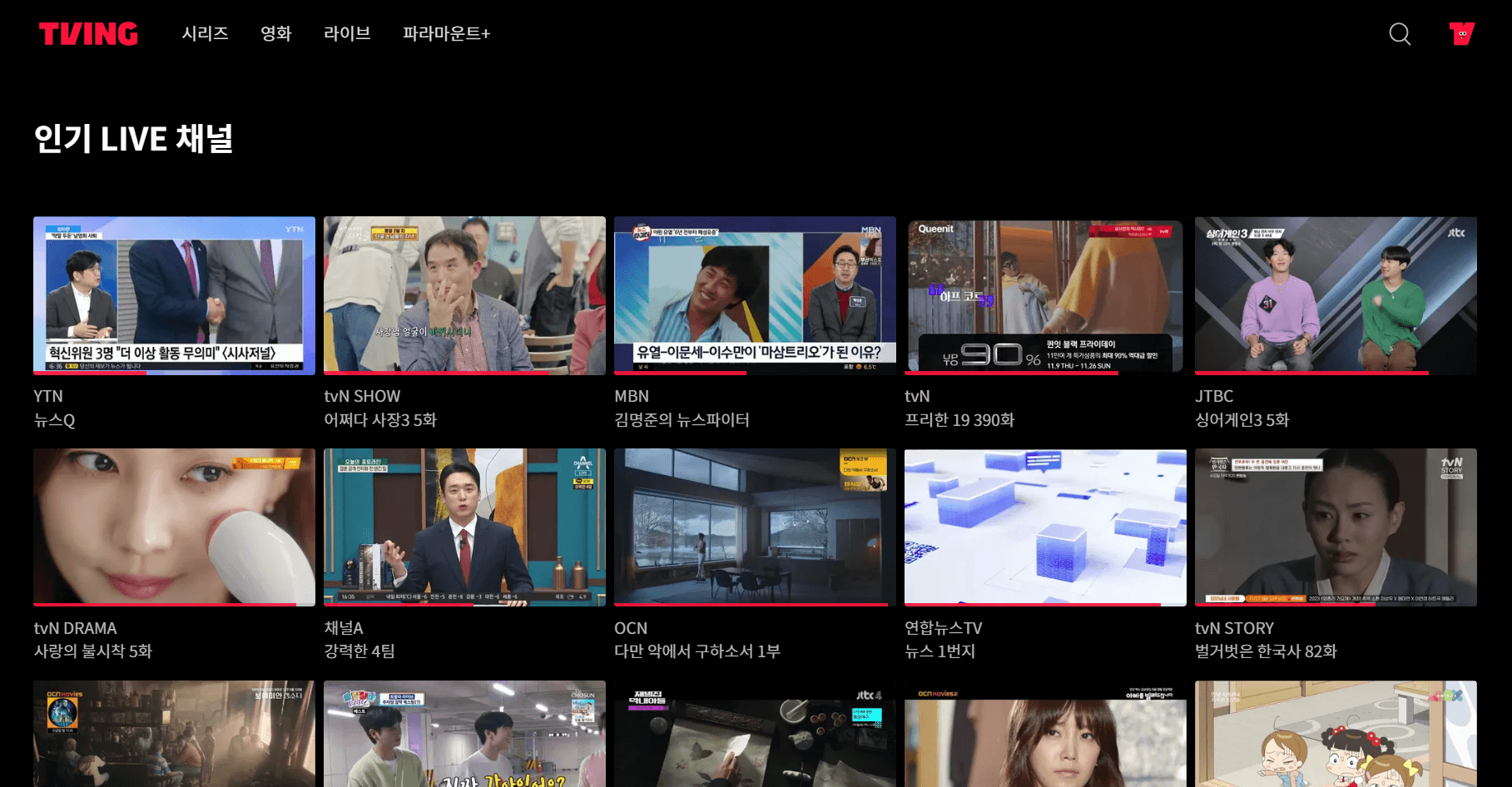This screenshot has height=787, width=1512.
Task: Click the 김명준의 뉴스파이터 title
Action: pyautogui.click(x=682, y=420)
